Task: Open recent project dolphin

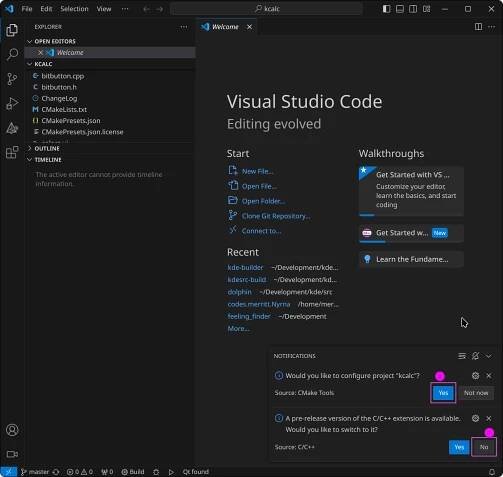Action: tap(239, 292)
